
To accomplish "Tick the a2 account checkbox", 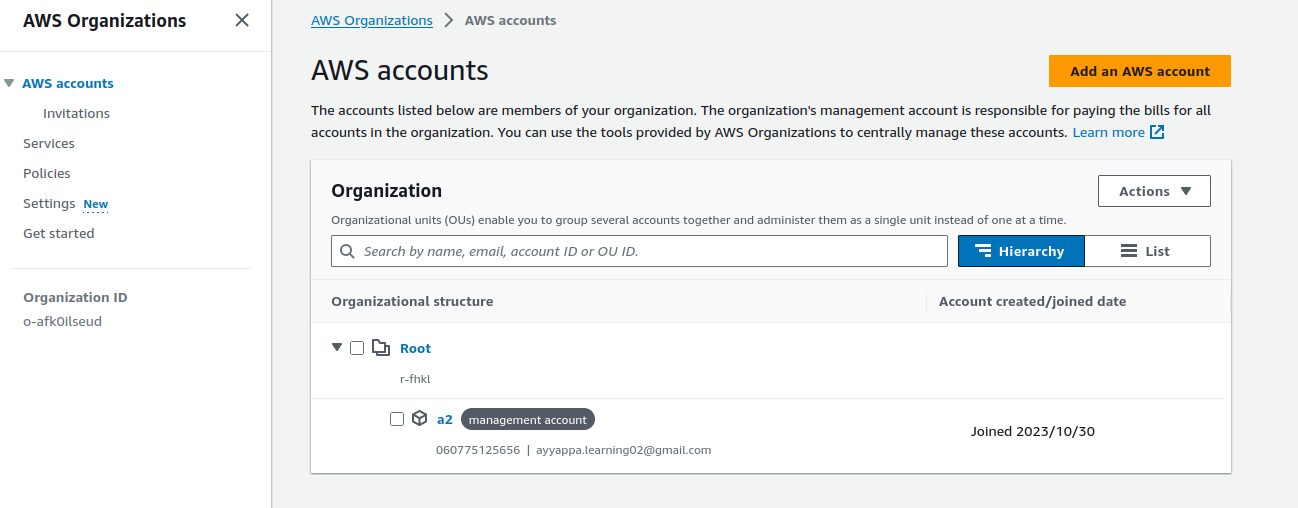I will [397, 419].
